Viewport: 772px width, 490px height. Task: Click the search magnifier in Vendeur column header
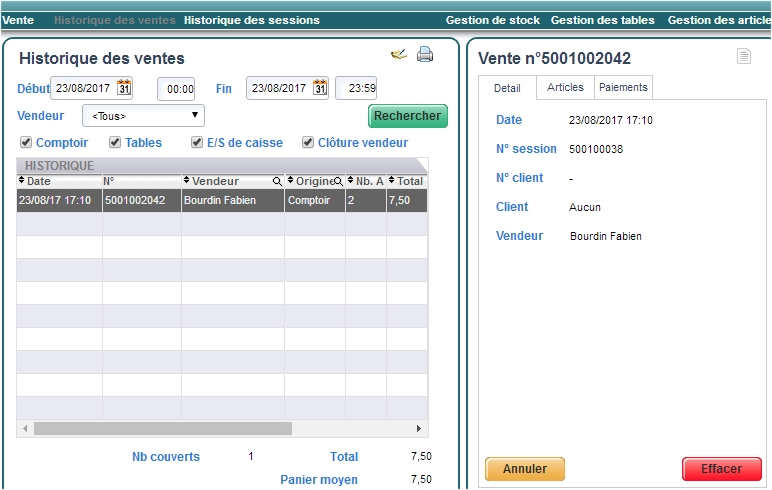pyautogui.click(x=277, y=182)
